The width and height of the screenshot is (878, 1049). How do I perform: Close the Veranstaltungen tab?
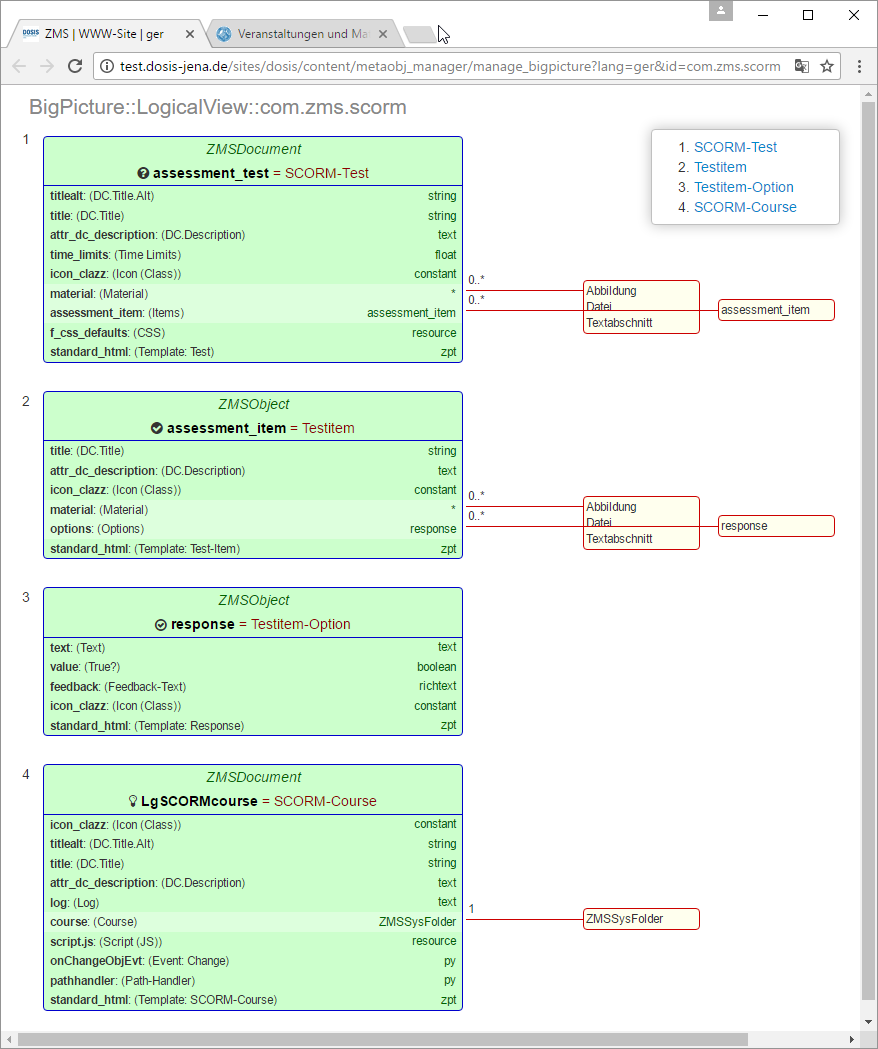pos(383,34)
